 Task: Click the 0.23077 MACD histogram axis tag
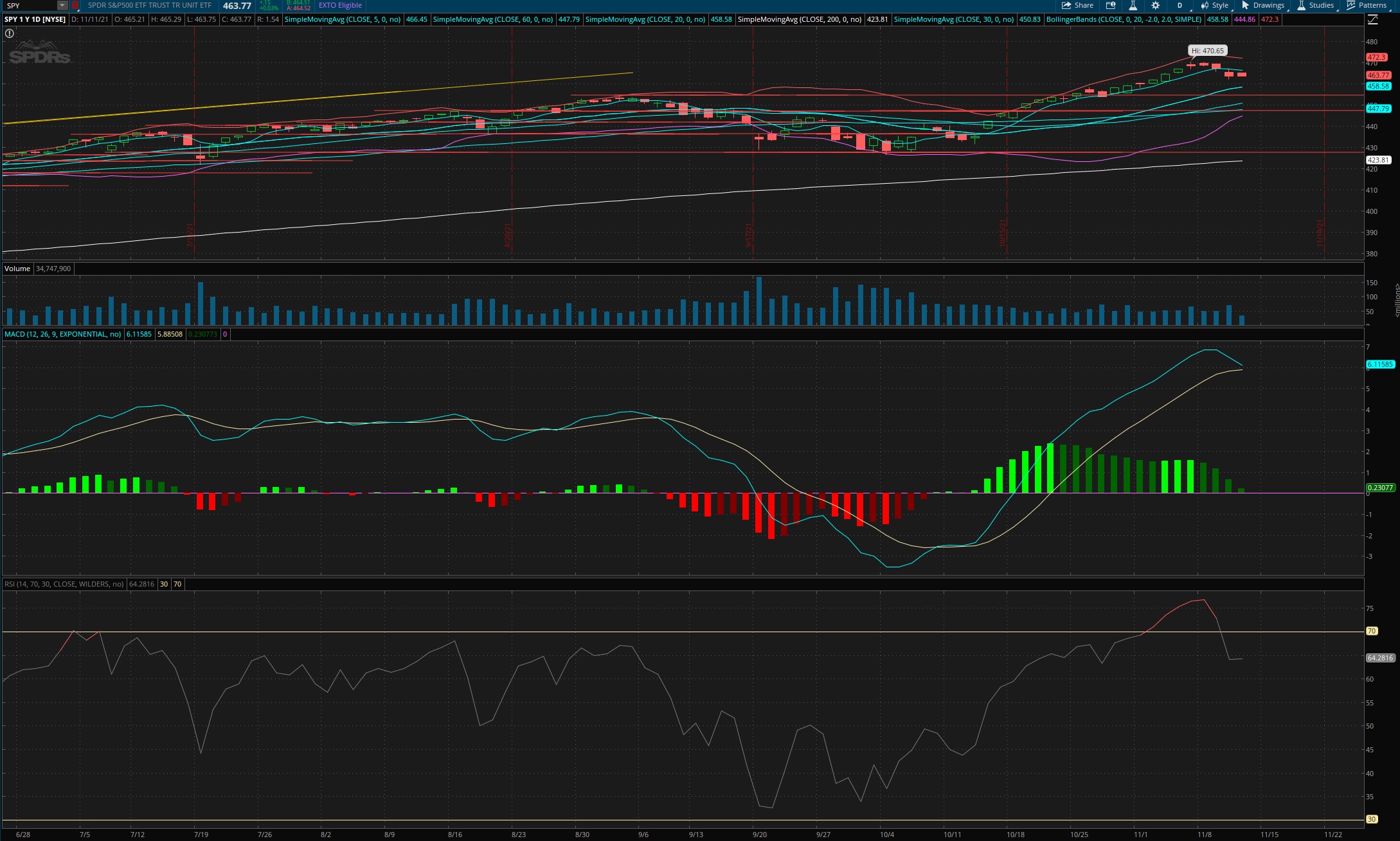point(1380,488)
